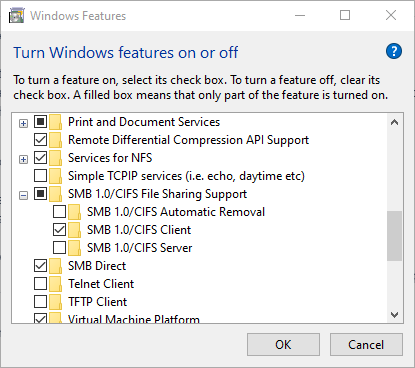Click the scrollbar up arrow

pos(394,122)
